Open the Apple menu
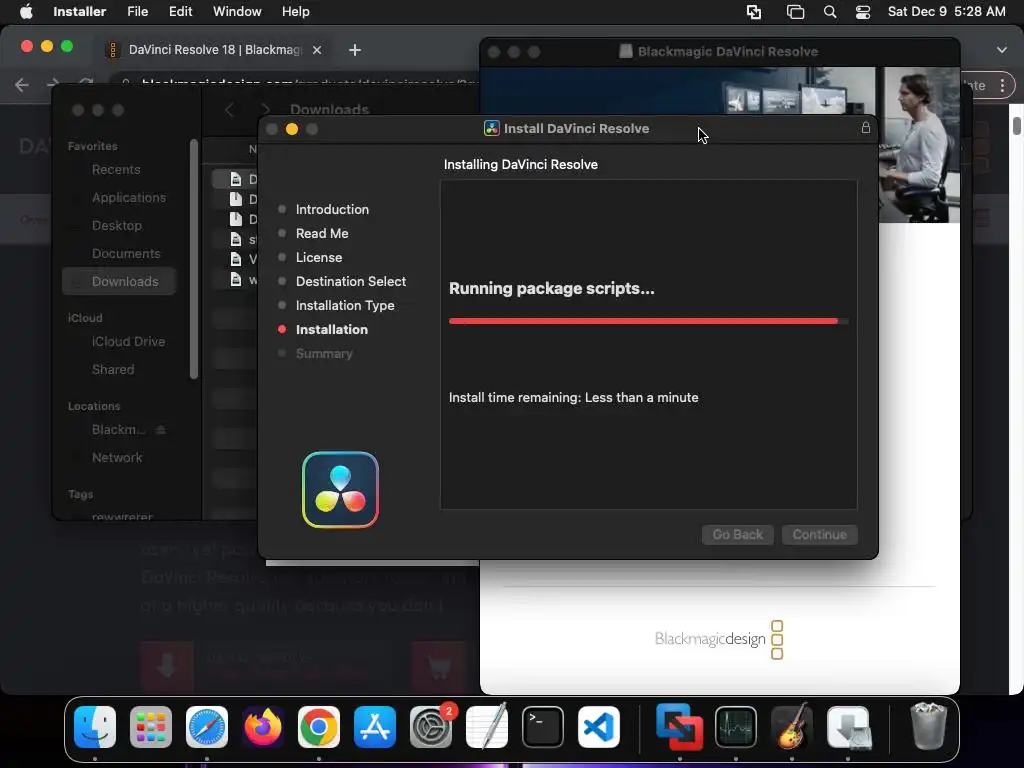This screenshot has width=1024, height=768. click(x=26, y=12)
